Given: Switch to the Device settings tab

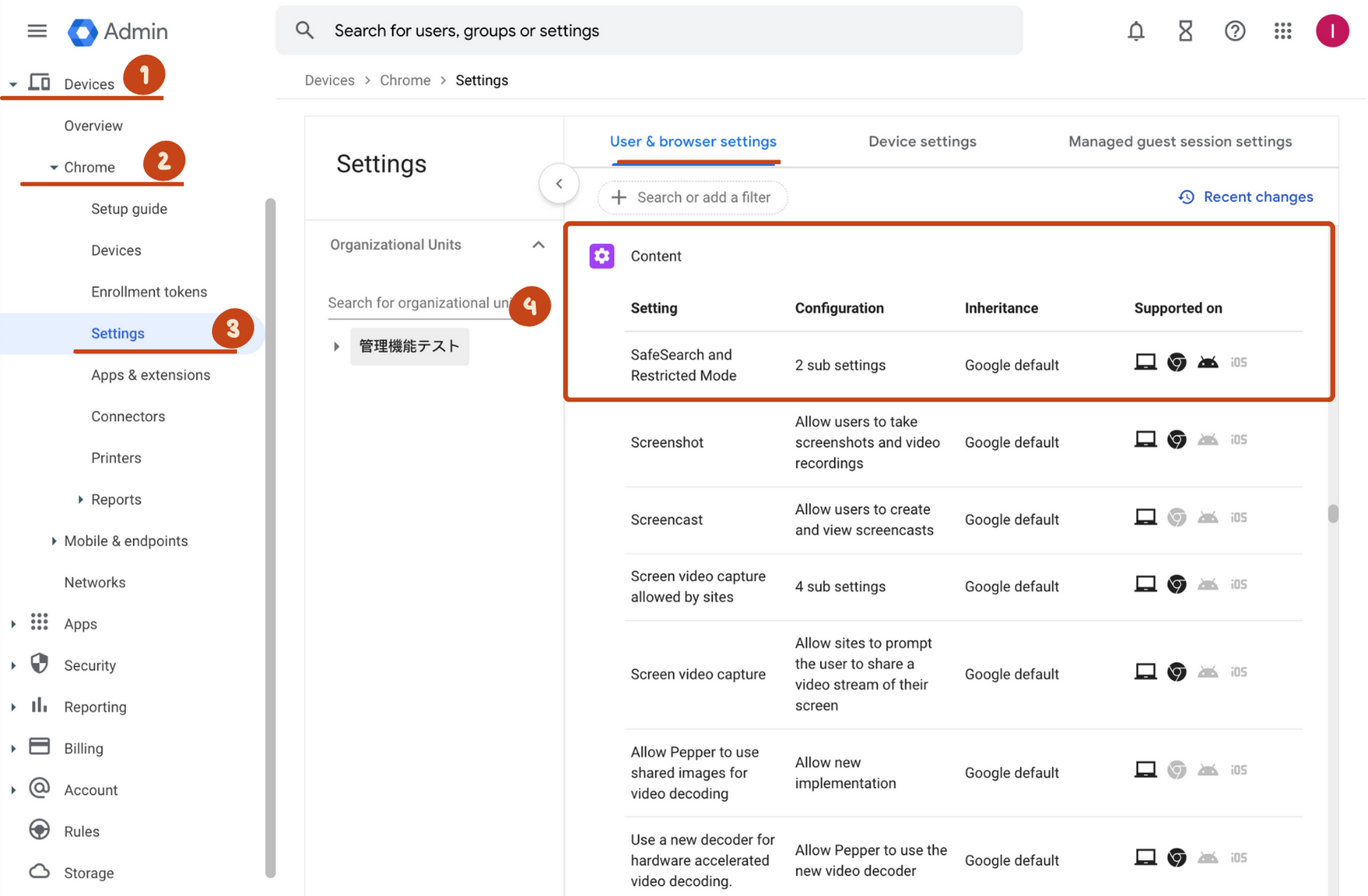Looking at the screenshot, I should pos(922,142).
